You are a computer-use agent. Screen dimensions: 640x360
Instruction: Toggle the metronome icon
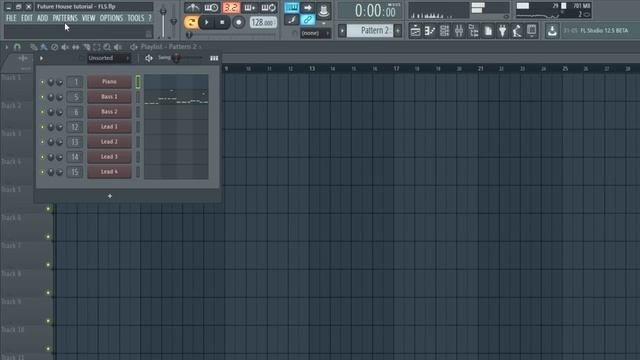click(x=192, y=7)
